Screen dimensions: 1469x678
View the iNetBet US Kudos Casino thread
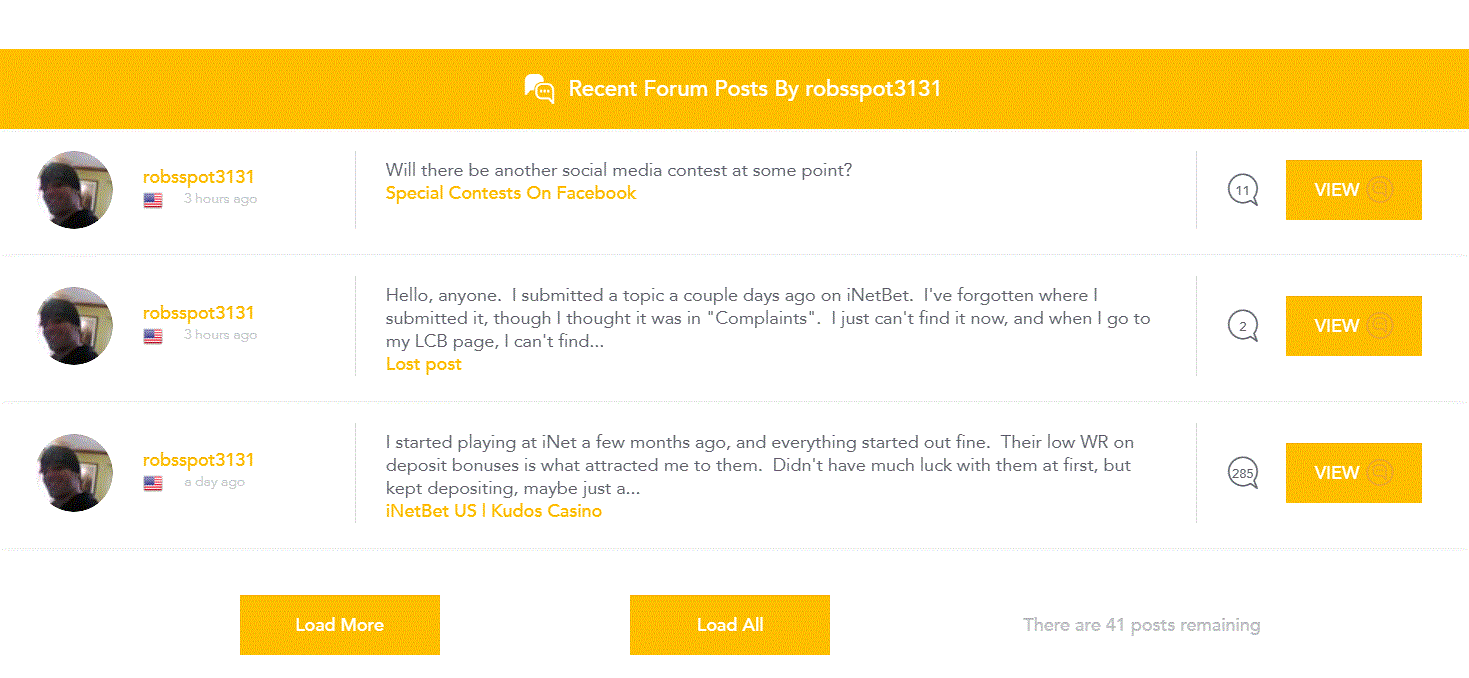1353,473
